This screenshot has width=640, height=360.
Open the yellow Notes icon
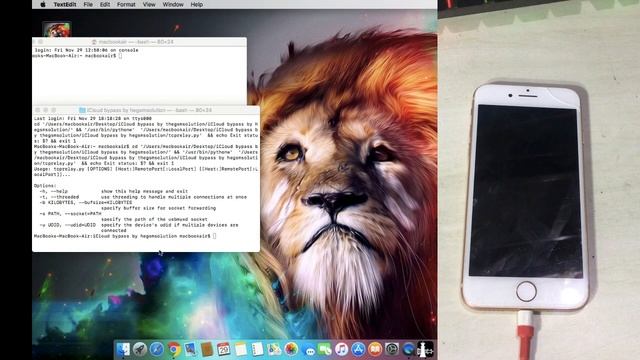pos(240,349)
